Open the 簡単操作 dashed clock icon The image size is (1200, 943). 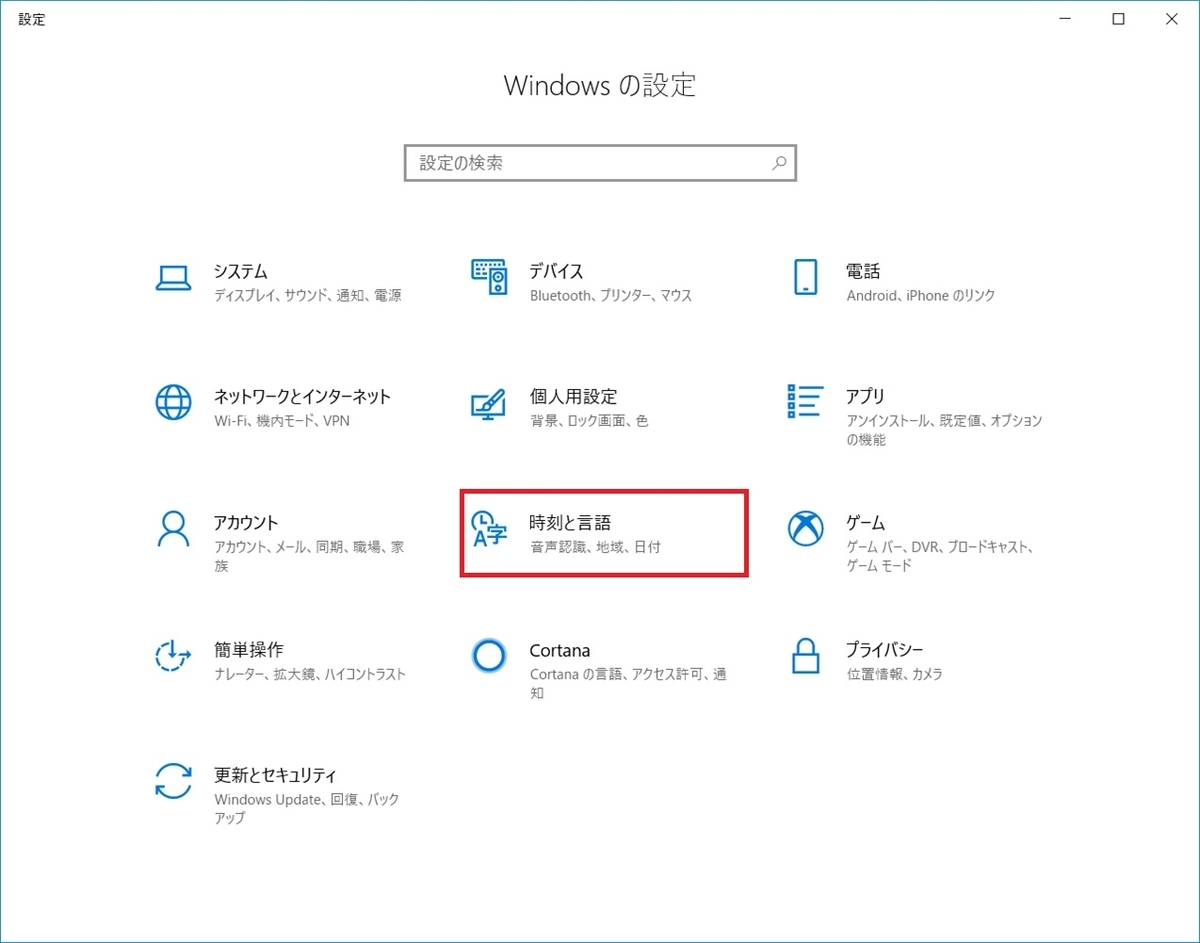tap(173, 655)
